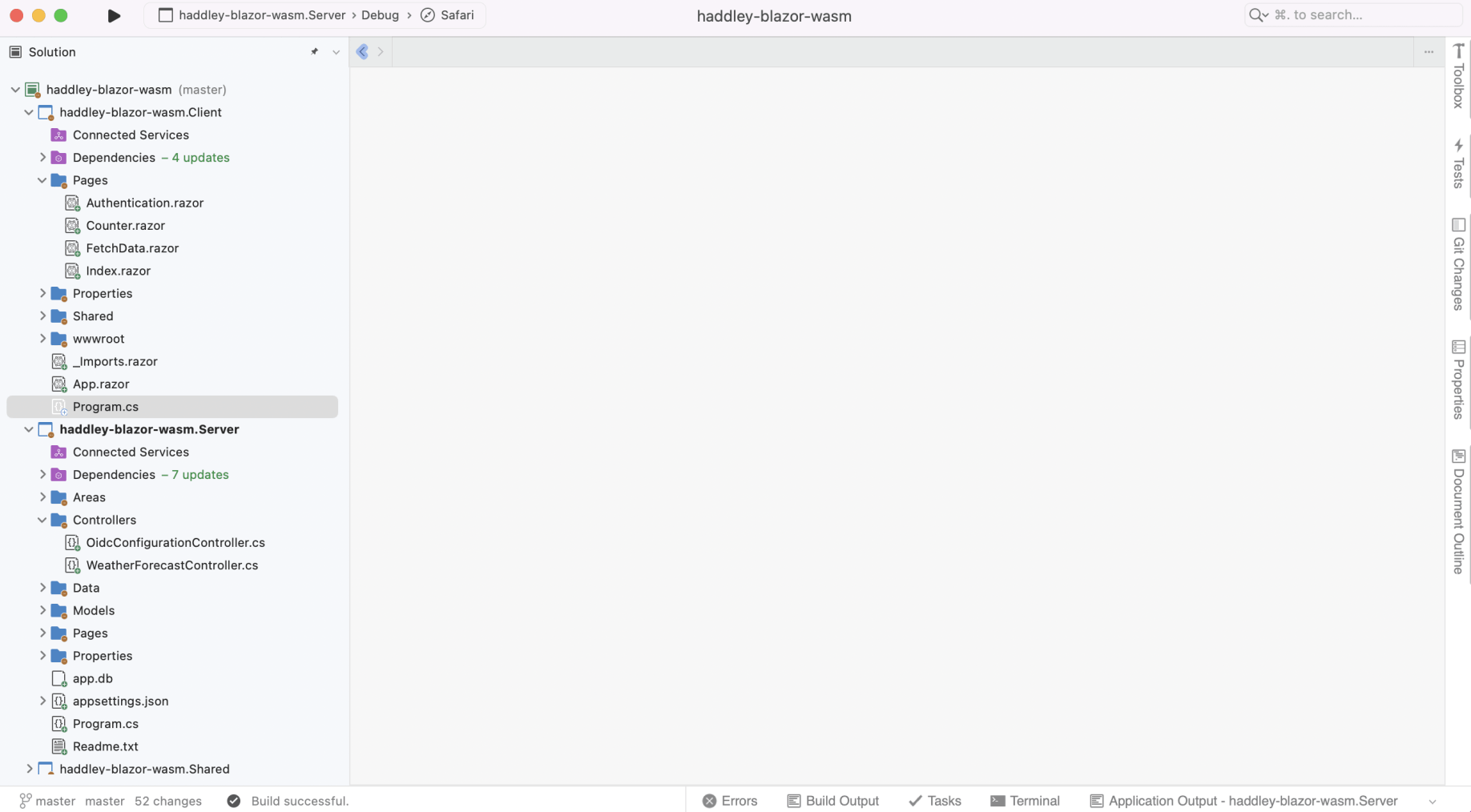This screenshot has width=1471, height=812.
Task: Select Server Connected Services node
Action: pyautogui.click(x=131, y=452)
